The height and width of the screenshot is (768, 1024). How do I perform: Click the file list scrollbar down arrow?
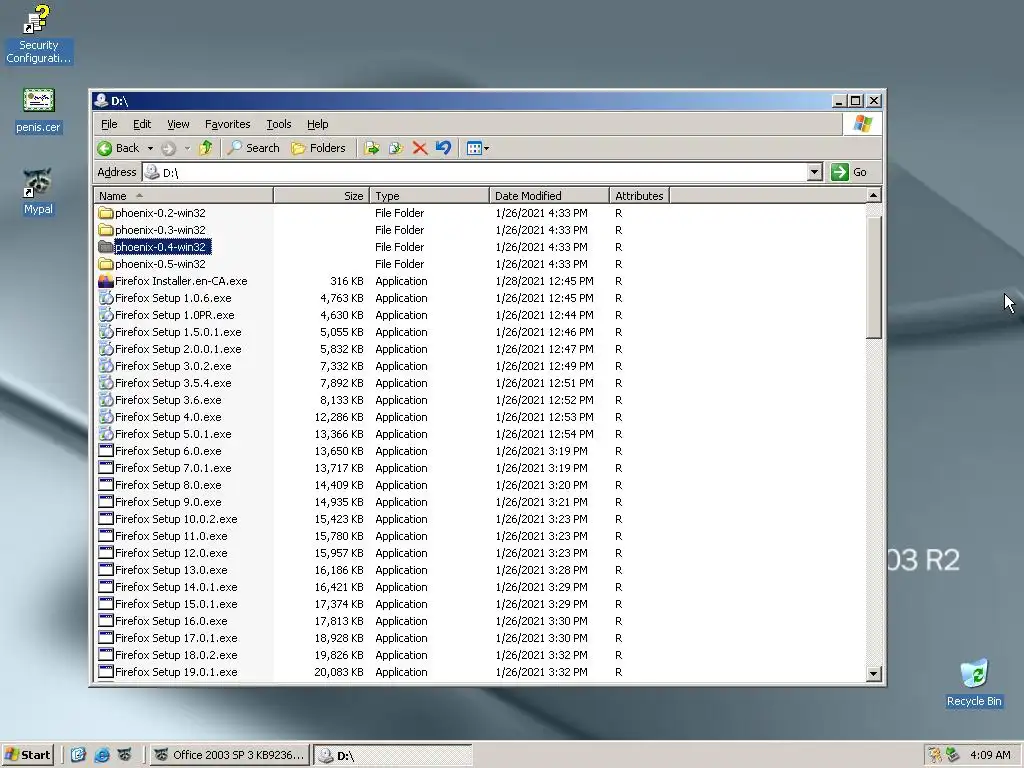pyautogui.click(x=874, y=673)
